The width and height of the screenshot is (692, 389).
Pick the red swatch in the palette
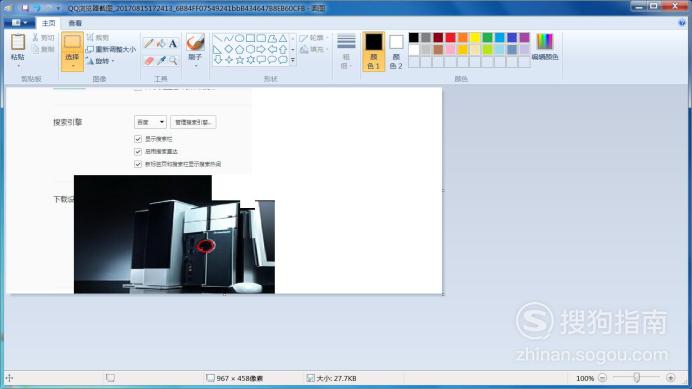[451, 38]
